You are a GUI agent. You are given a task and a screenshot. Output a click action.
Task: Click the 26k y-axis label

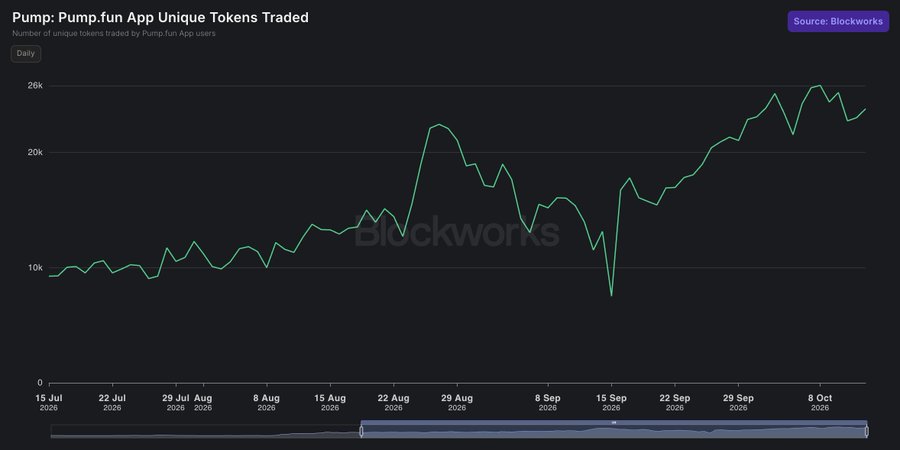[x=36, y=86]
